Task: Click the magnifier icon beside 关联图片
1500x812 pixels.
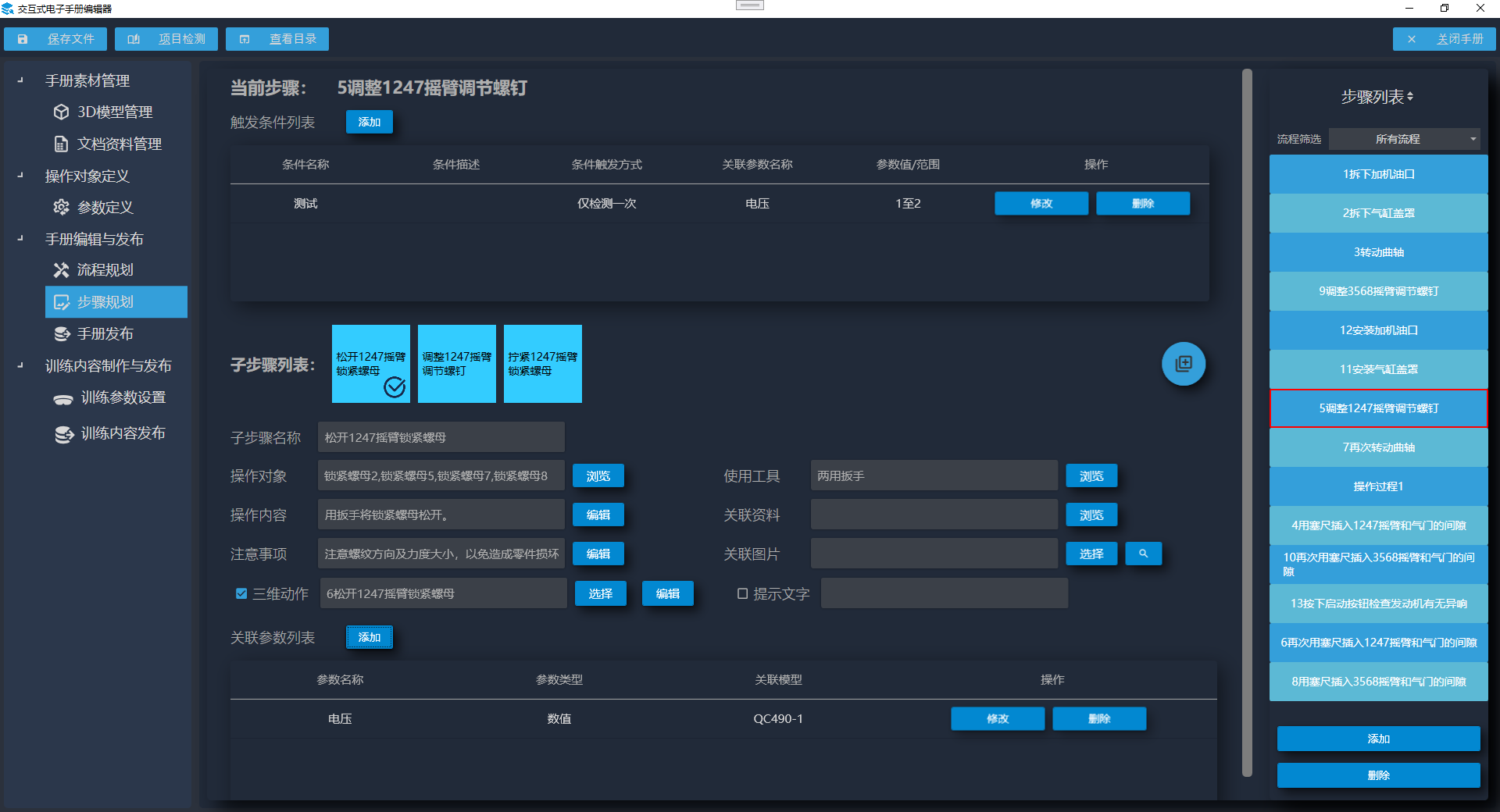Action: click(1143, 554)
